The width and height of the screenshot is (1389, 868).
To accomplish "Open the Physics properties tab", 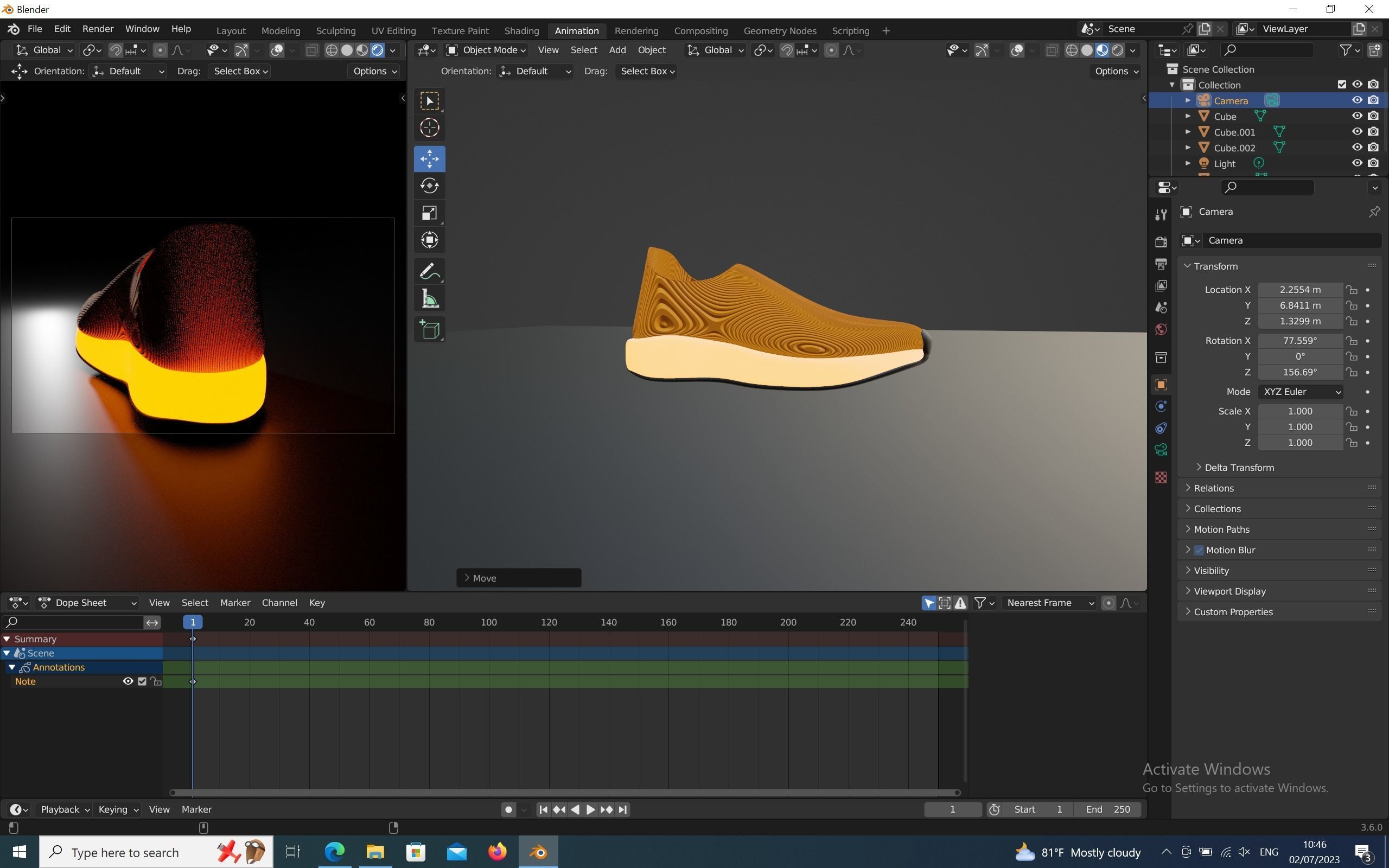I will coord(1161,406).
